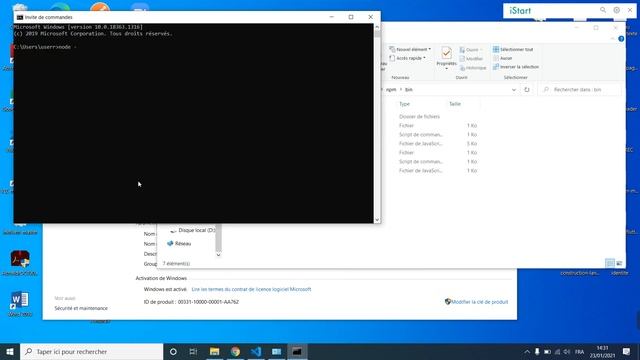Open iStart settings gear
The height and width of the screenshot is (360, 640).
click(x=616, y=10)
